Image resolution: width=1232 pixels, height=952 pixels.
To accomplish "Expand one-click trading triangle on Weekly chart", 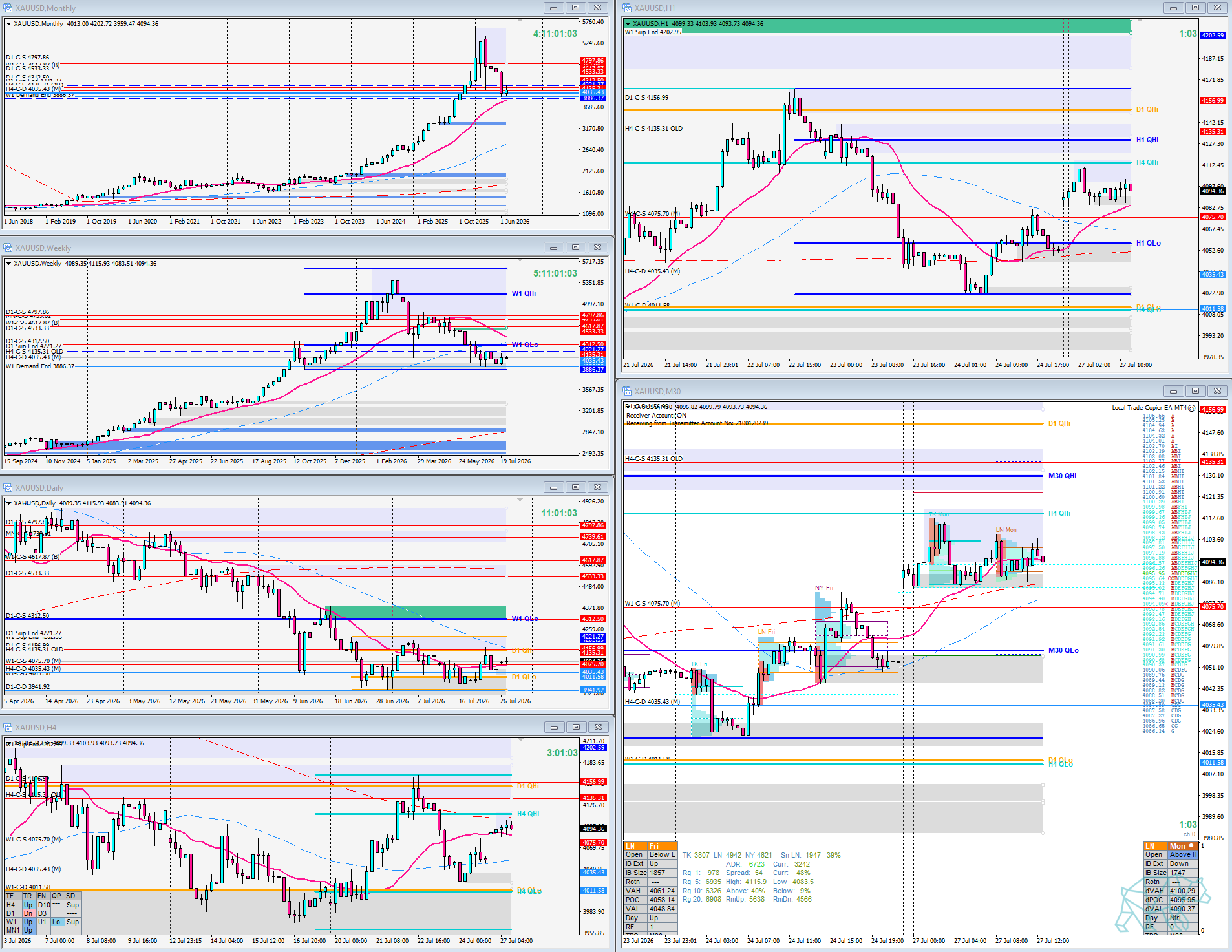I will pyautogui.click(x=8, y=264).
